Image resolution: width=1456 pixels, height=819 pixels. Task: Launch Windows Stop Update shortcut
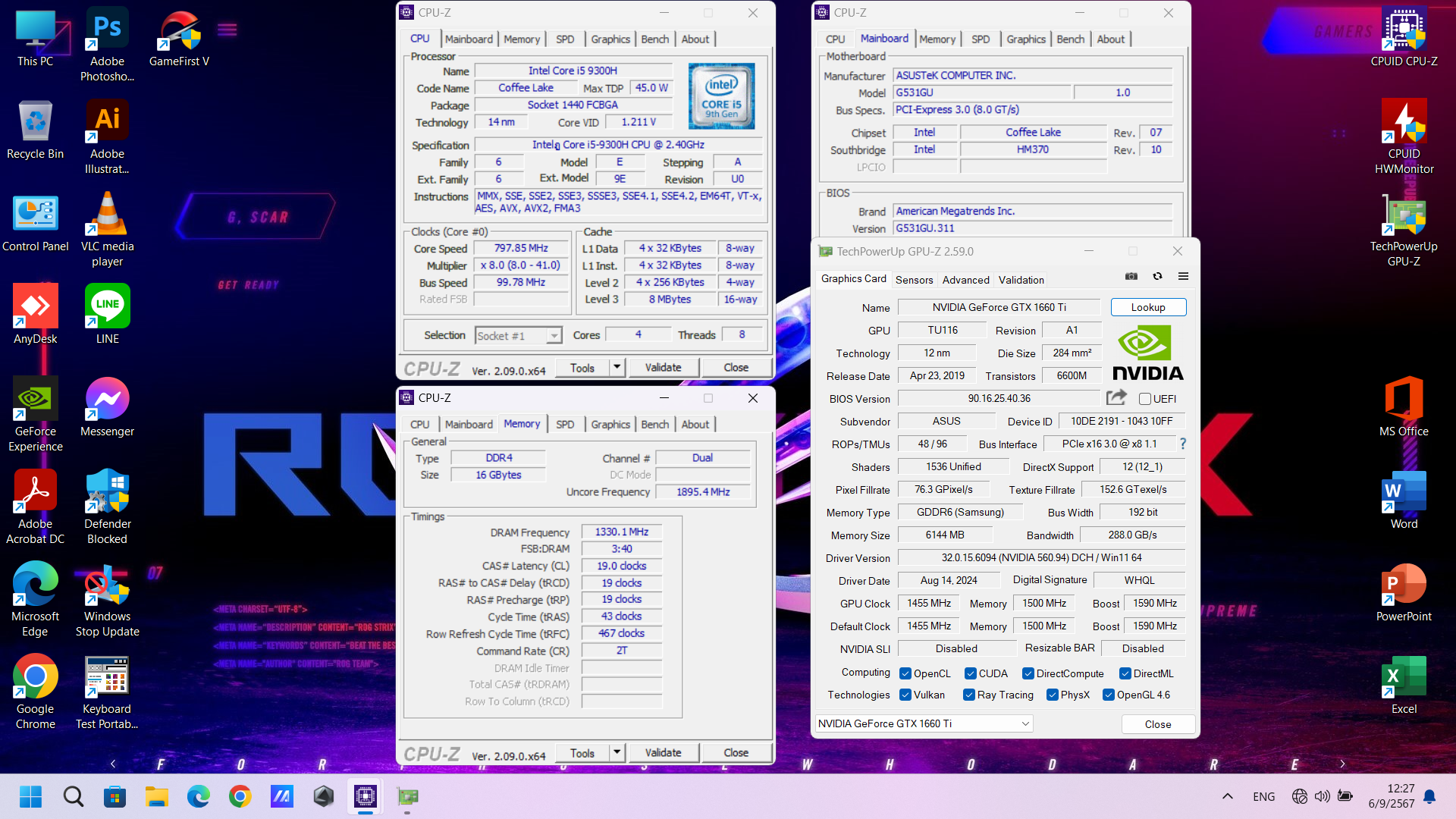point(107,599)
